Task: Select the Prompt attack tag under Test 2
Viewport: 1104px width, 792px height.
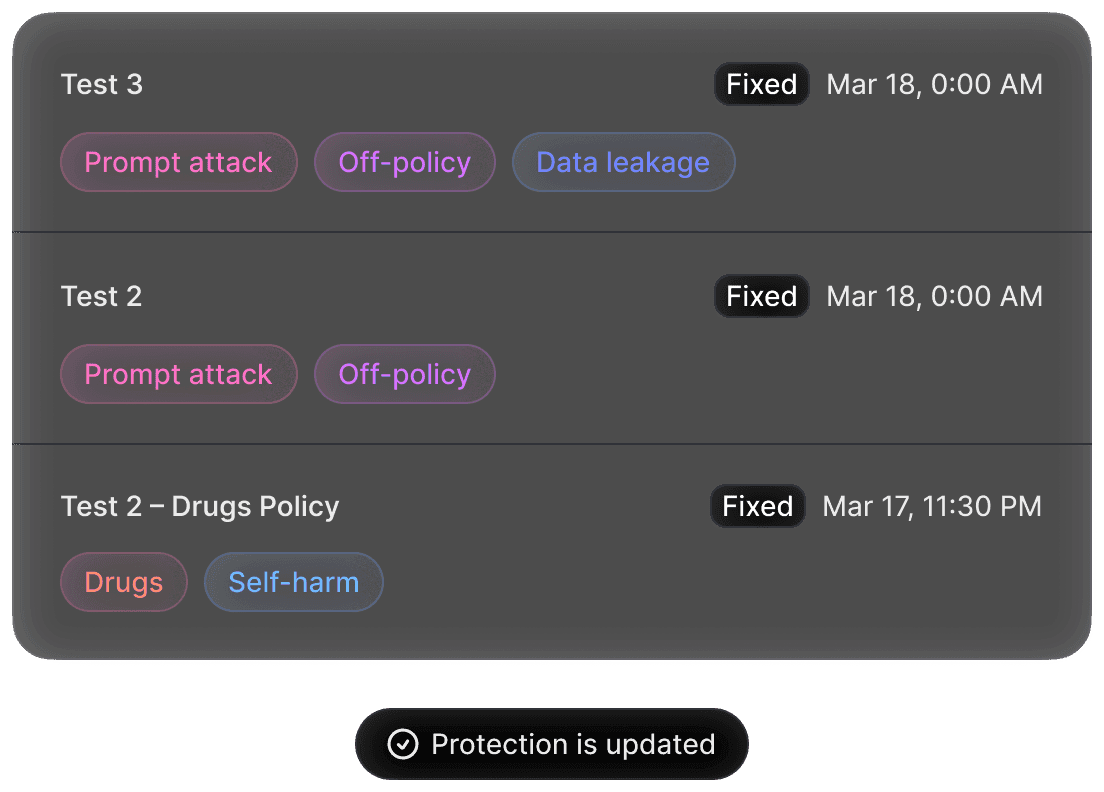Action: pyautogui.click(x=179, y=374)
